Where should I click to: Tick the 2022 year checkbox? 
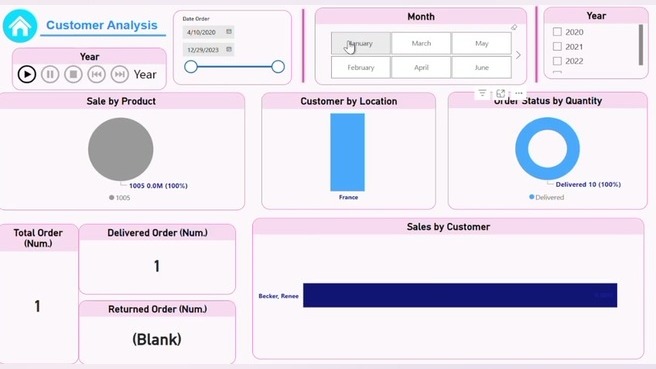point(557,61)
